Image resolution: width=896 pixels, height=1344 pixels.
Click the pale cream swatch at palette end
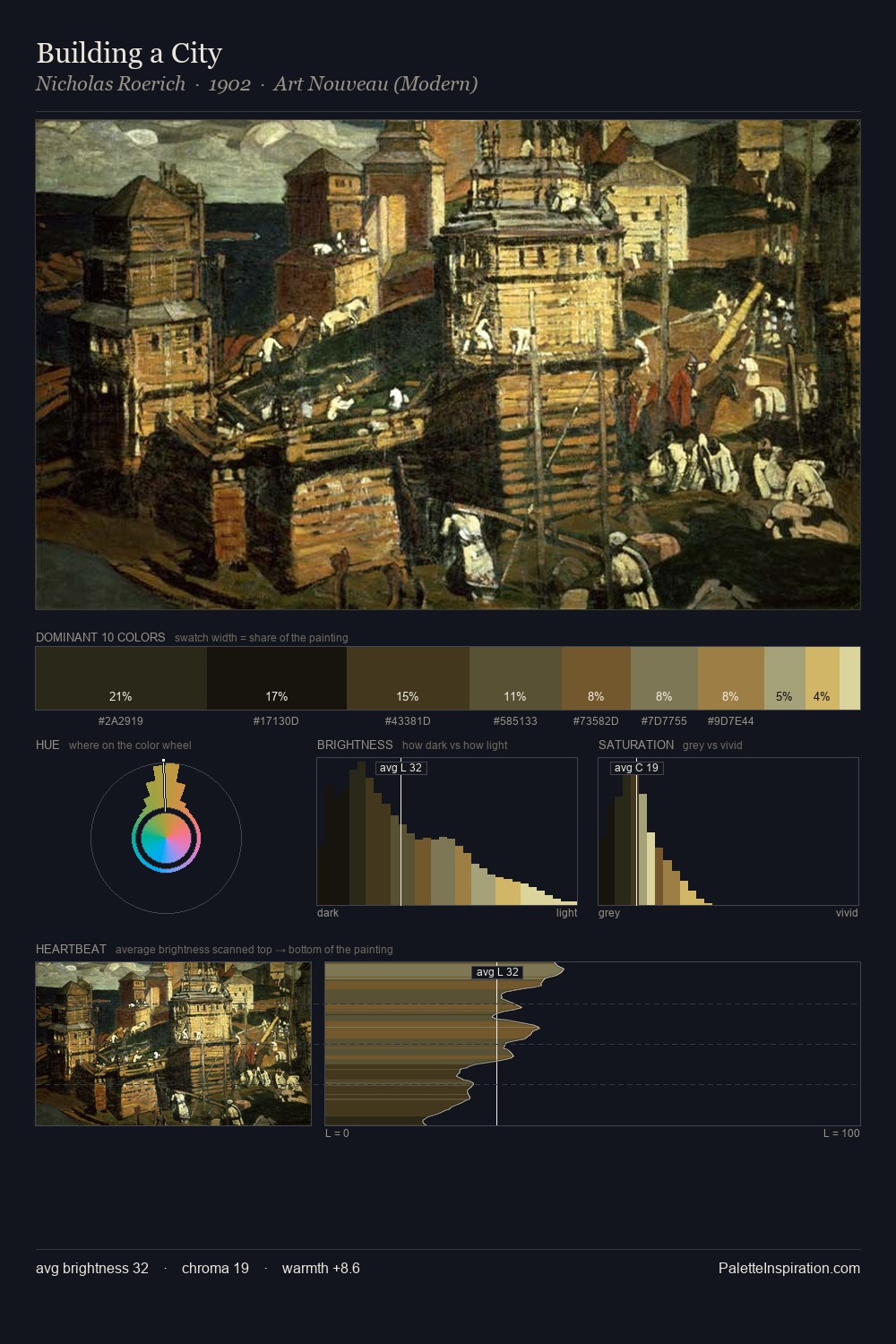[849, 678]
